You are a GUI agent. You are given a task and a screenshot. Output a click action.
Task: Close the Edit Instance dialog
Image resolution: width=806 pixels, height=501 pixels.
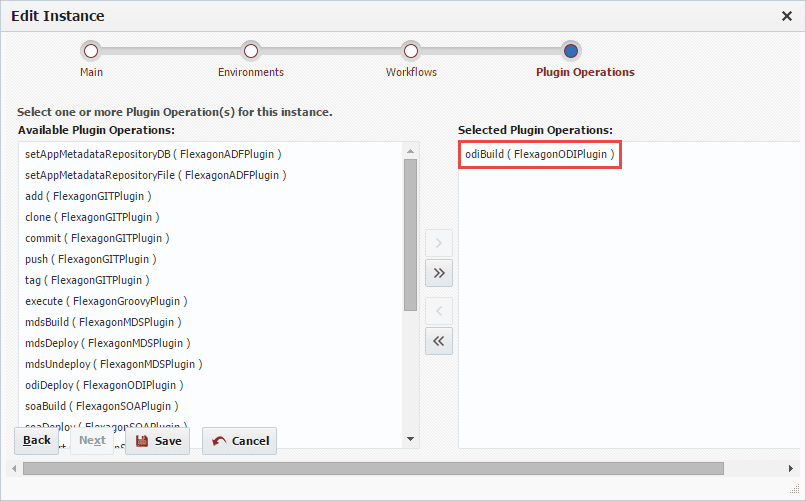point(786,16)
